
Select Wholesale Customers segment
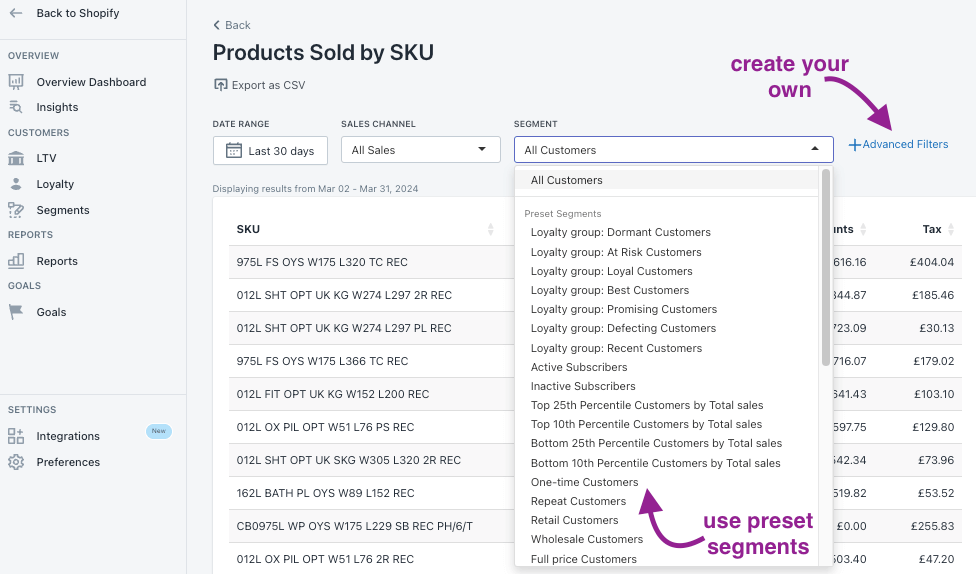586,539
